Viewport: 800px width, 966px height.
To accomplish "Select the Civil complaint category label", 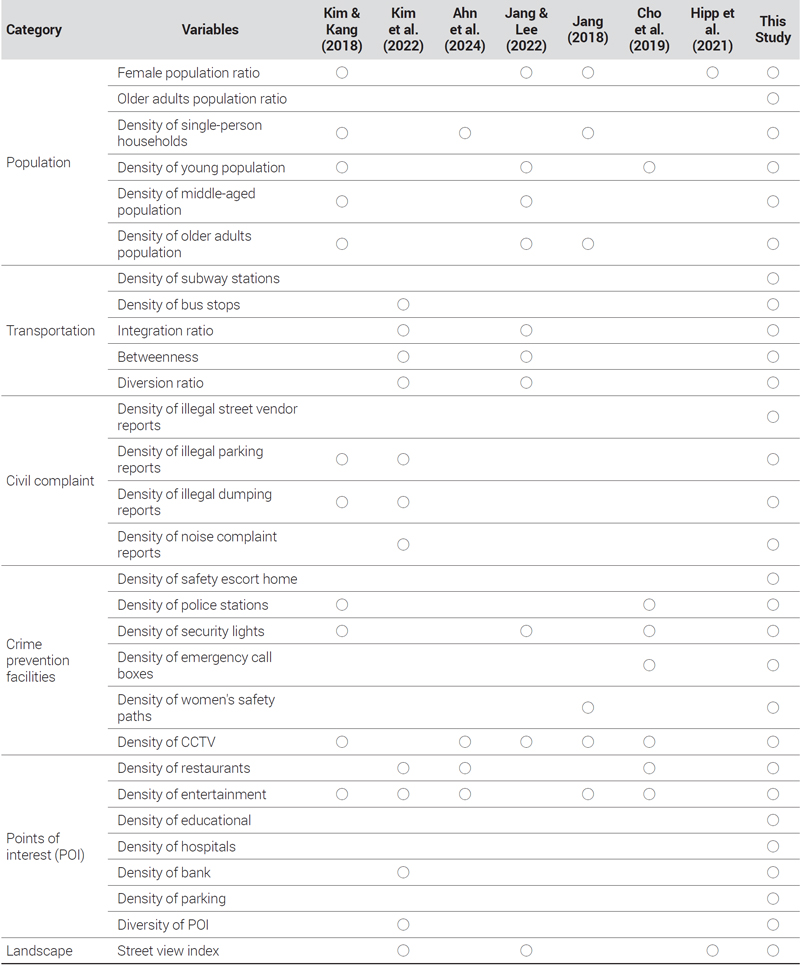I will [x=50, y=481].
